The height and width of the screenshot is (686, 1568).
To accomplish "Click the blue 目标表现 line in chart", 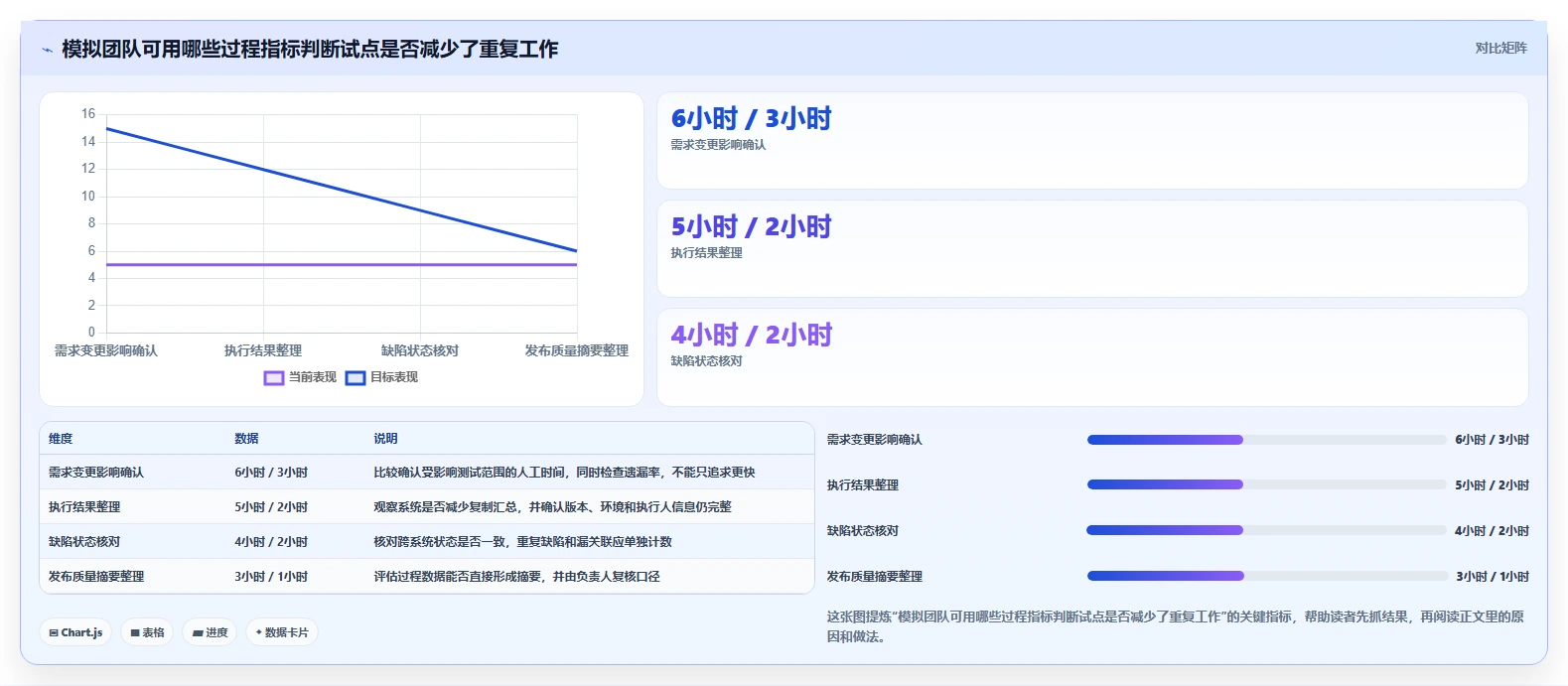I will 342,190.
